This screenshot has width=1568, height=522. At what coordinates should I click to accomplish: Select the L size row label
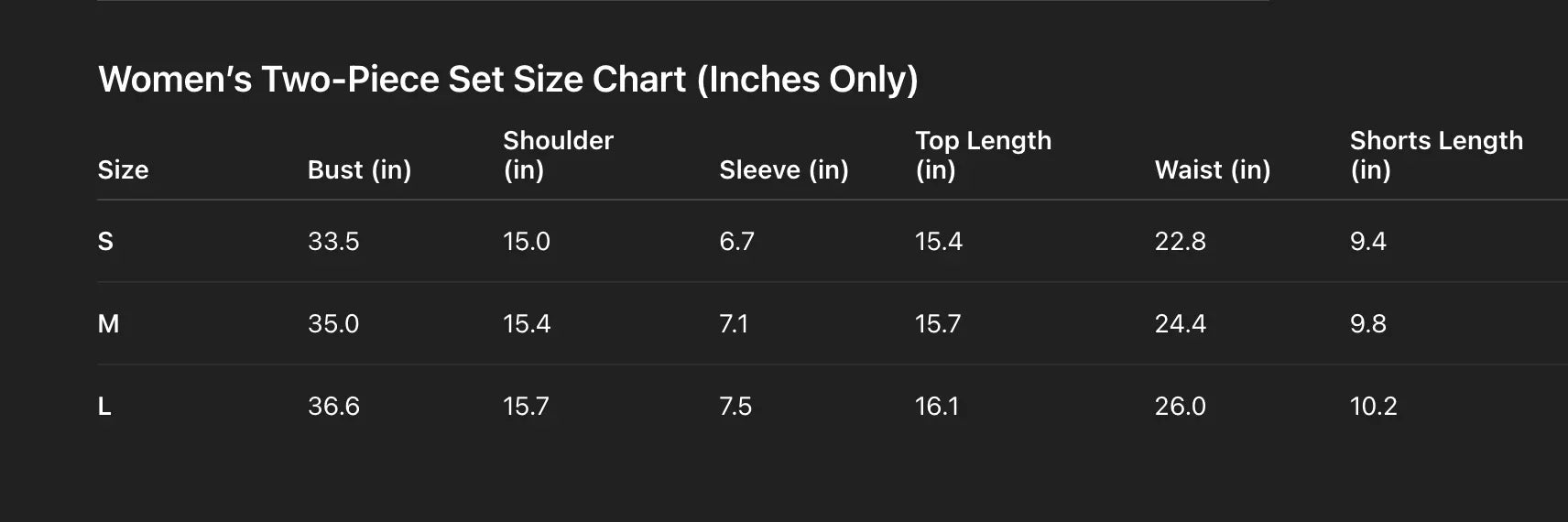coord(104,406)
